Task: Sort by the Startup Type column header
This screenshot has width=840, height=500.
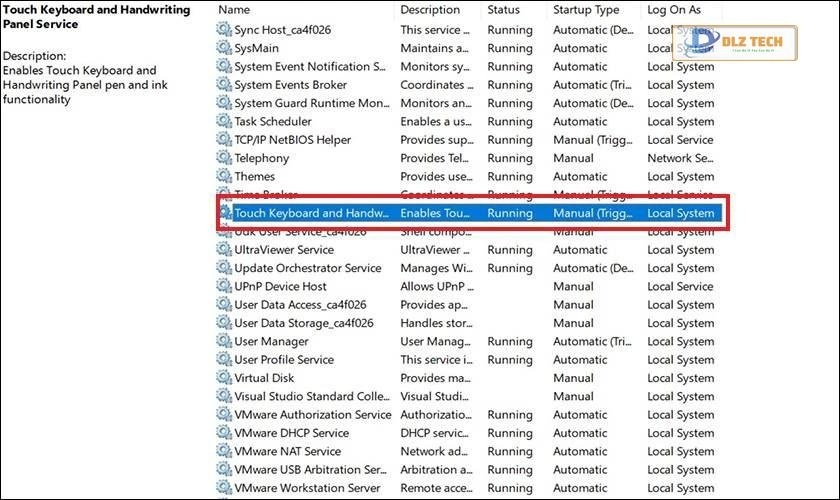Action: tap(586, 9)
